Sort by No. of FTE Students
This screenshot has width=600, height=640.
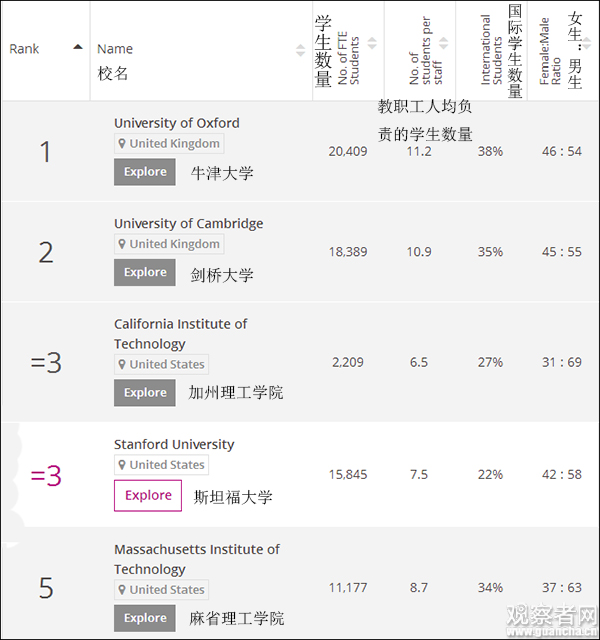[x=372, y=44]
